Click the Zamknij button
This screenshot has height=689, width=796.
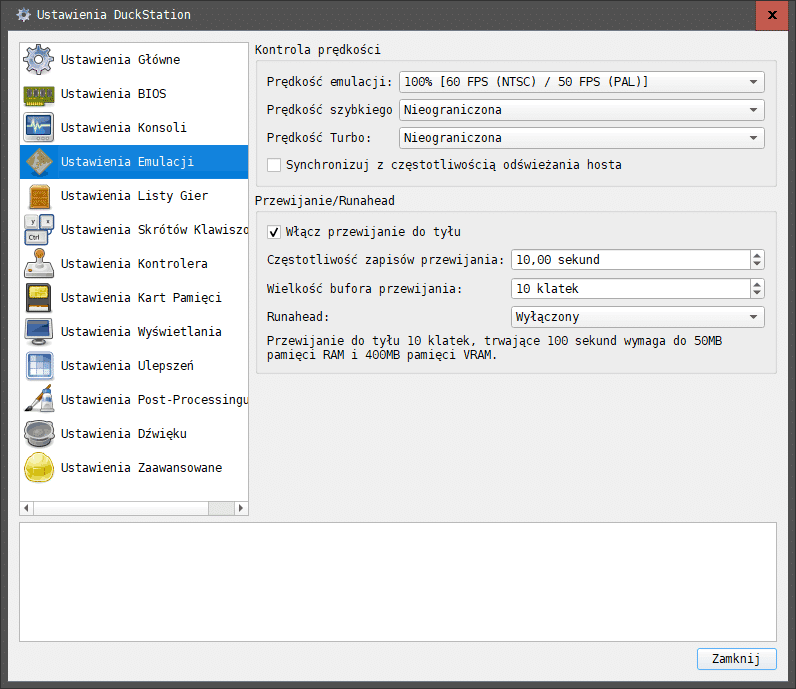(x=737, y=659)
